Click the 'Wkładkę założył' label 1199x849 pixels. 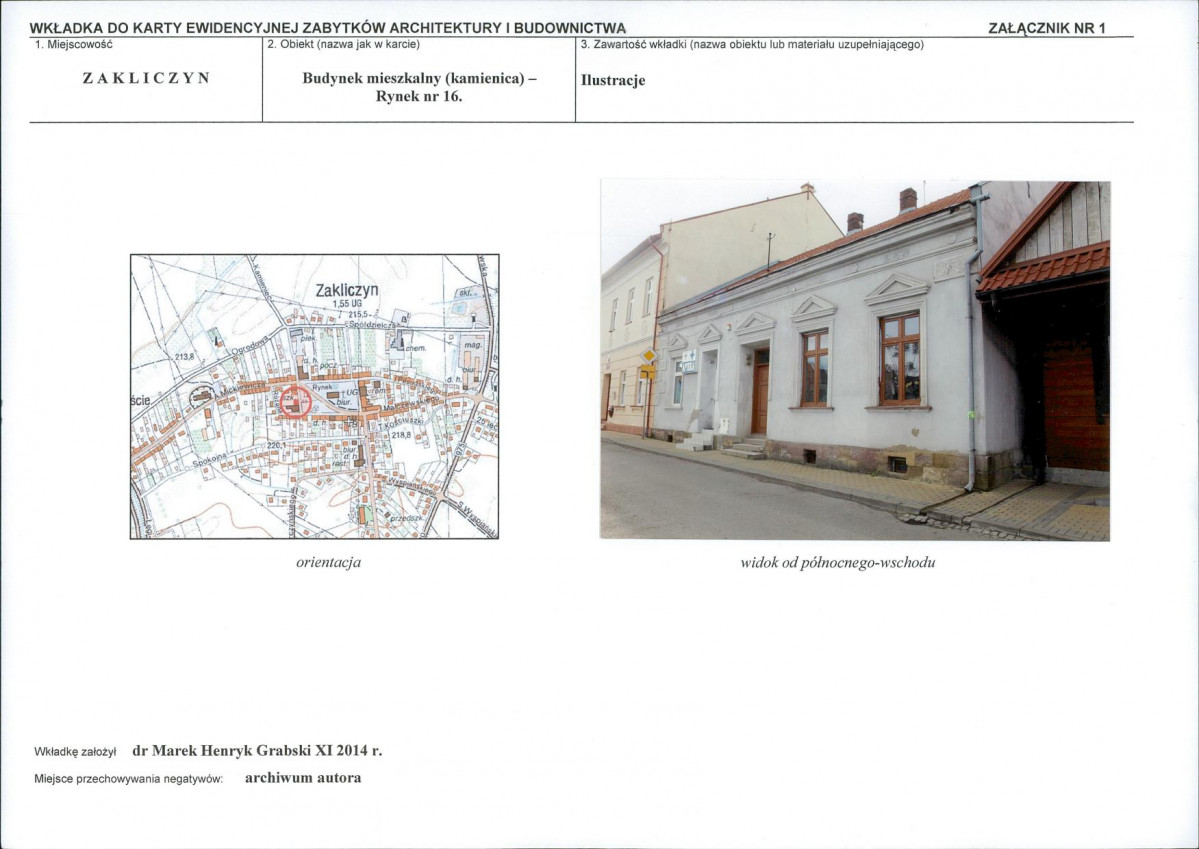point(75,752)
